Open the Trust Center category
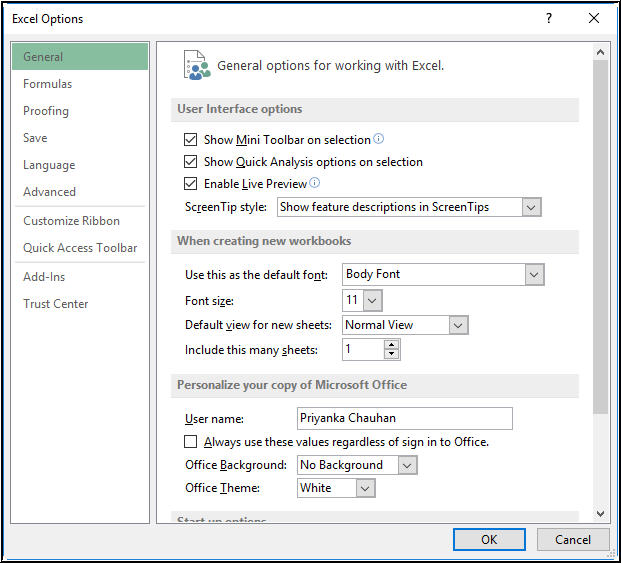Screen dimensions: 621x563 click(x=80, y=304)
